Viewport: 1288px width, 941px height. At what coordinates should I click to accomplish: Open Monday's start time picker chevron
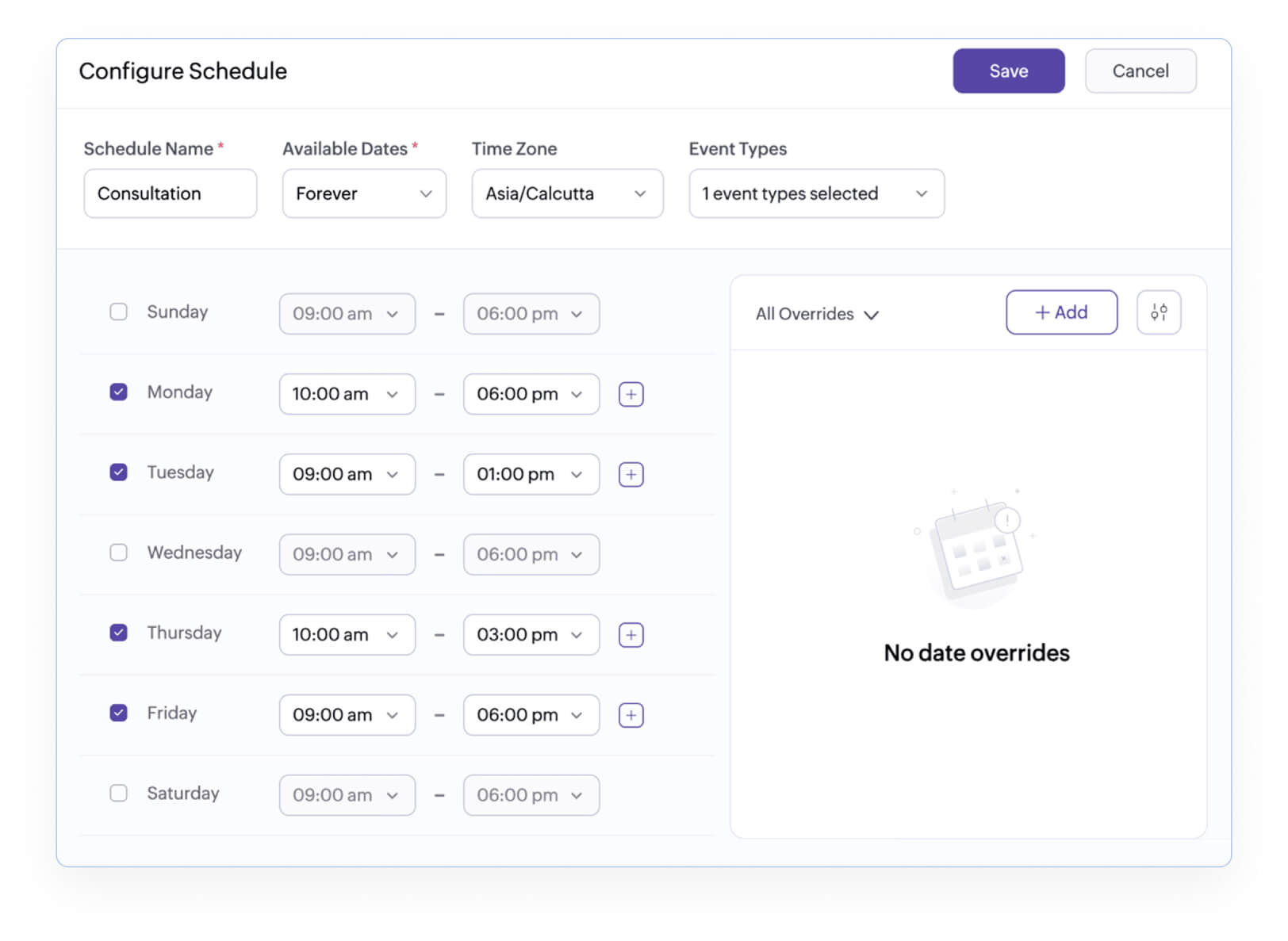(x=393, y=394)
